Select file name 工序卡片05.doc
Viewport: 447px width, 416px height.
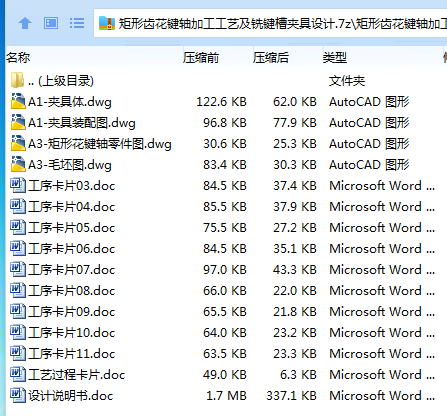pos(71,228)
